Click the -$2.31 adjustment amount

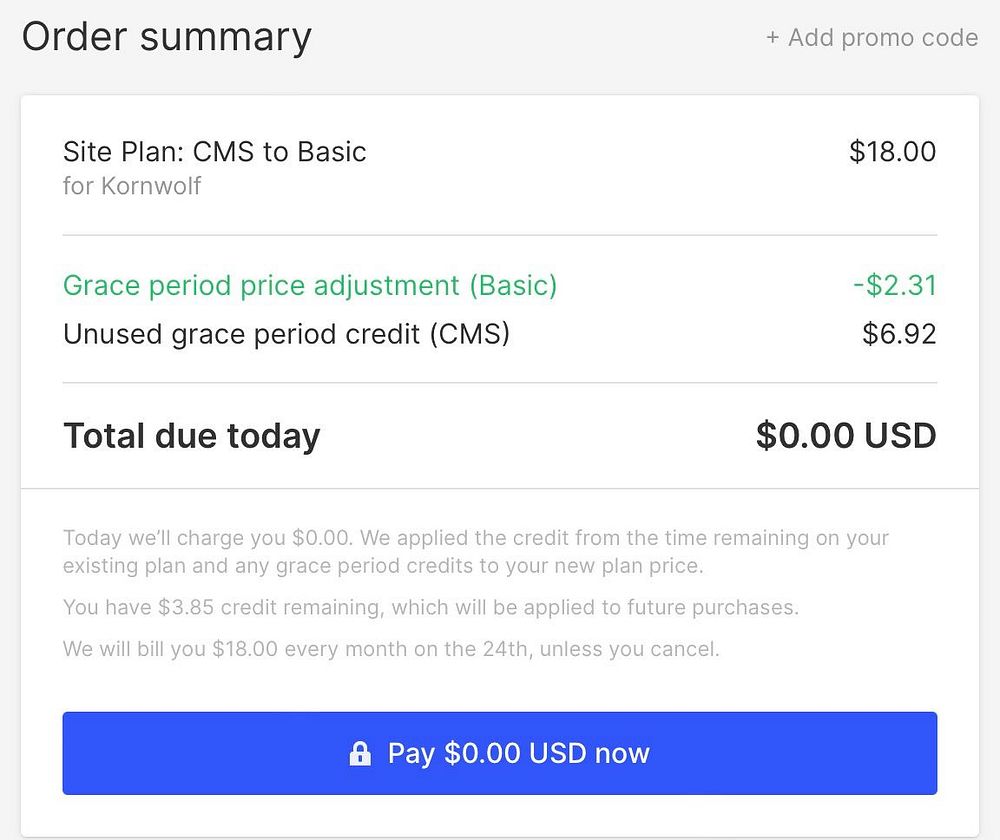pos(895,286)
